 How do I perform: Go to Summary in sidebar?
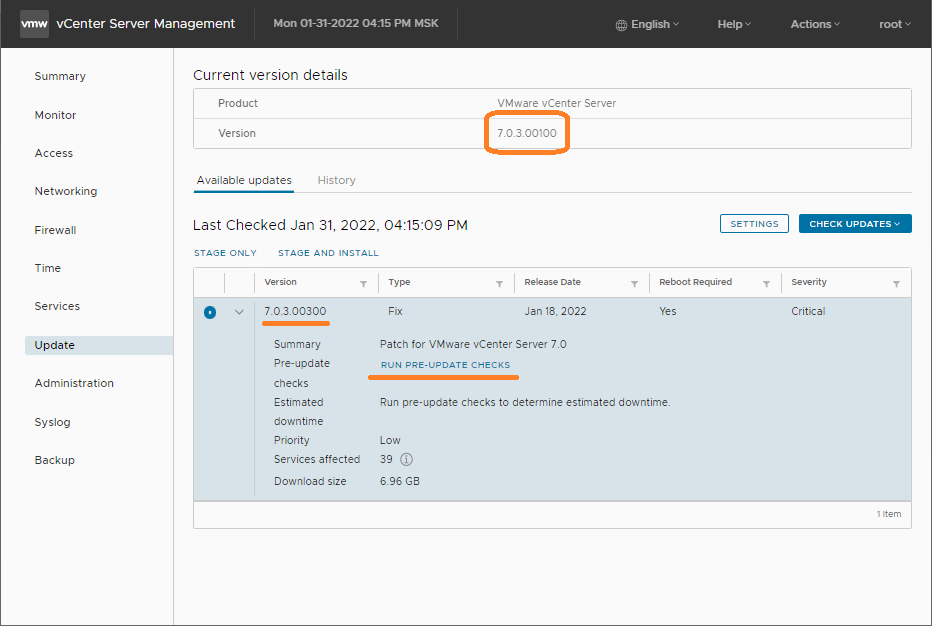click(60, 76)
